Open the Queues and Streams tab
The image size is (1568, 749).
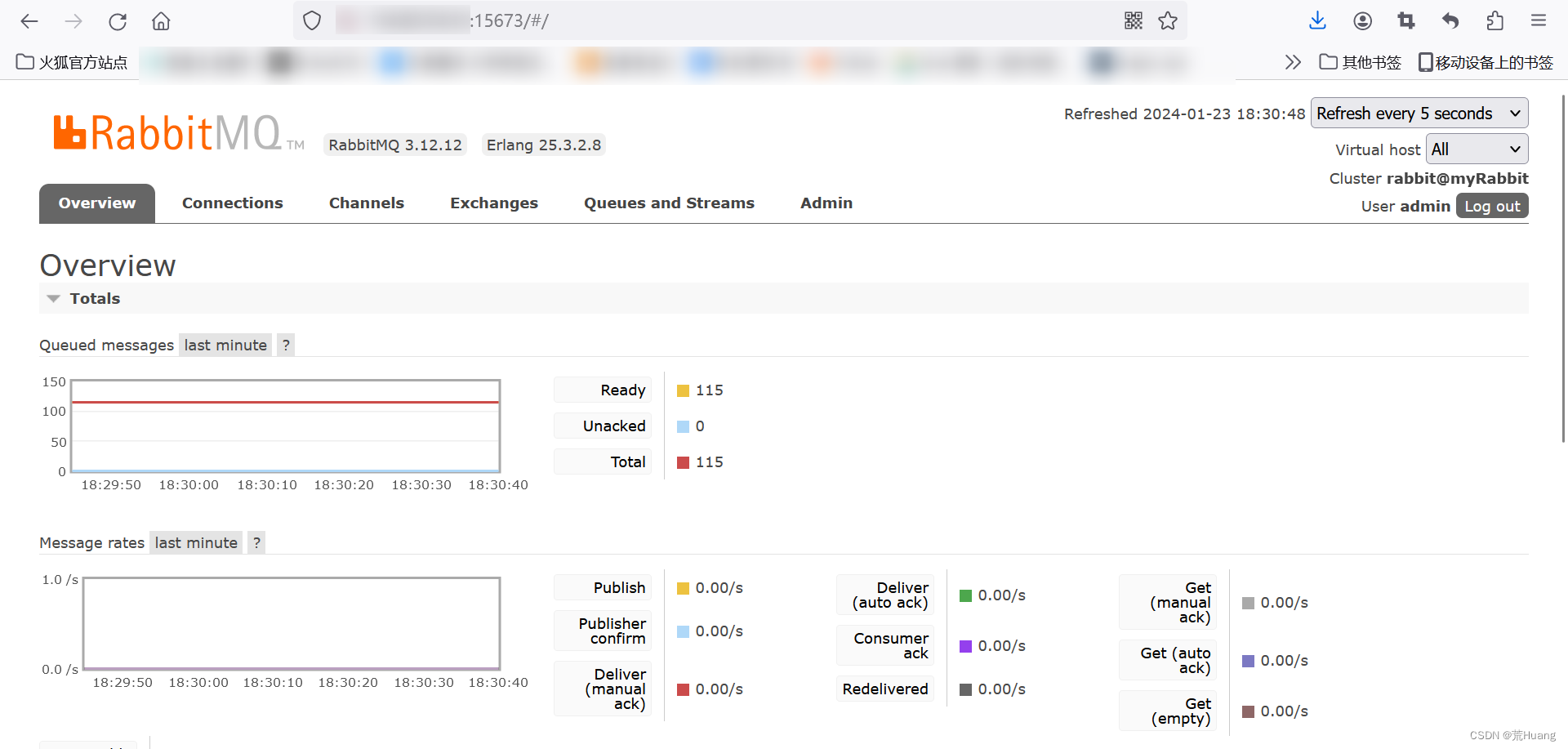pyautogui.click(x=669, y=203)
